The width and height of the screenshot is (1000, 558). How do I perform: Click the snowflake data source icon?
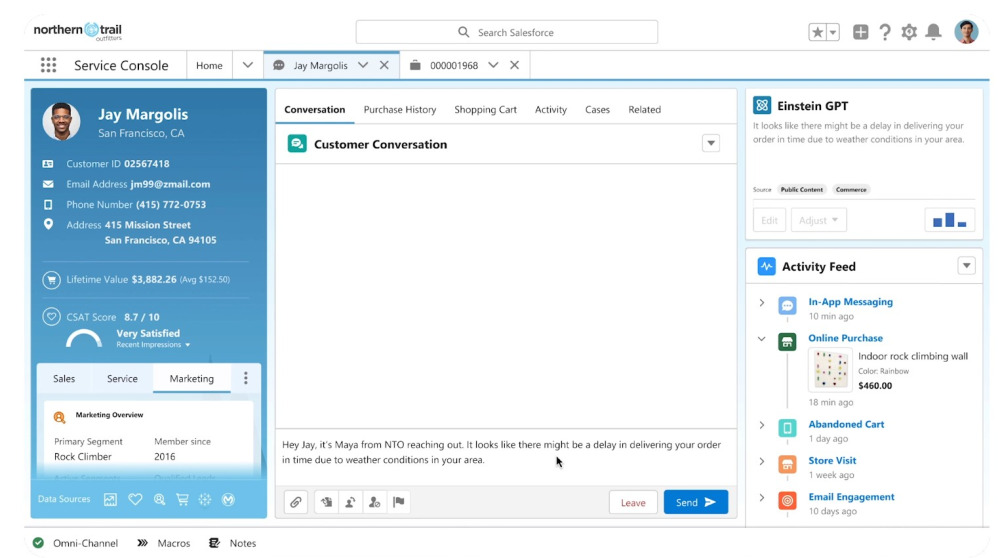click(205, 499)
